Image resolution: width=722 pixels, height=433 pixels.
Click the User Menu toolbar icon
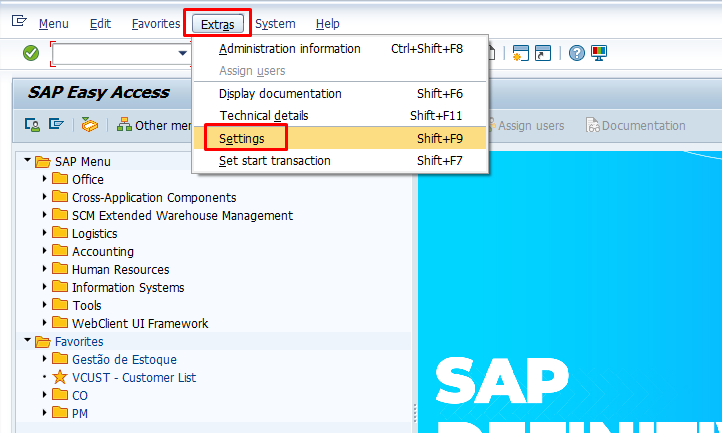(33, 125)
